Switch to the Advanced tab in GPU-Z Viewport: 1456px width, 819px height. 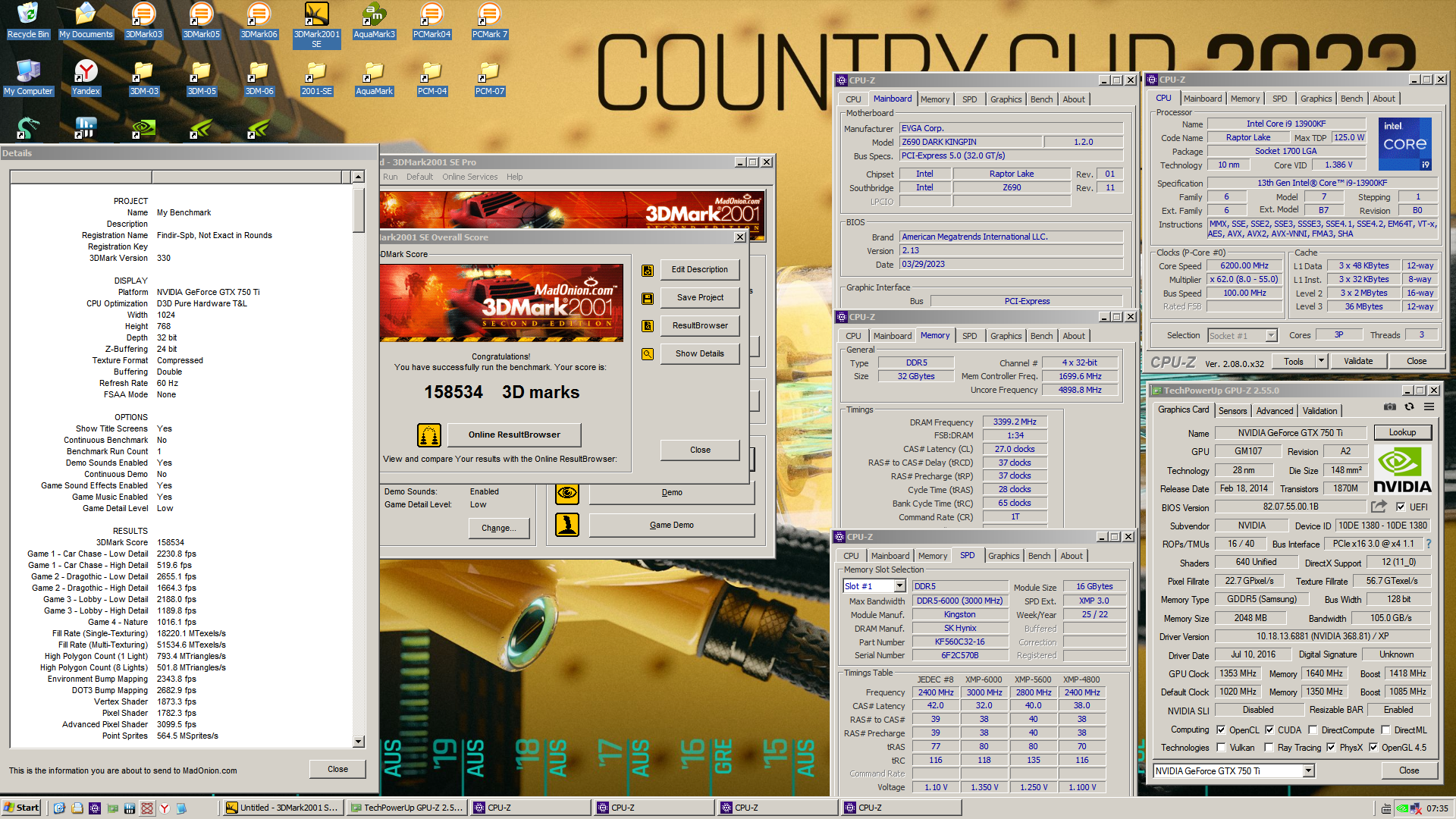[1275, 411]
